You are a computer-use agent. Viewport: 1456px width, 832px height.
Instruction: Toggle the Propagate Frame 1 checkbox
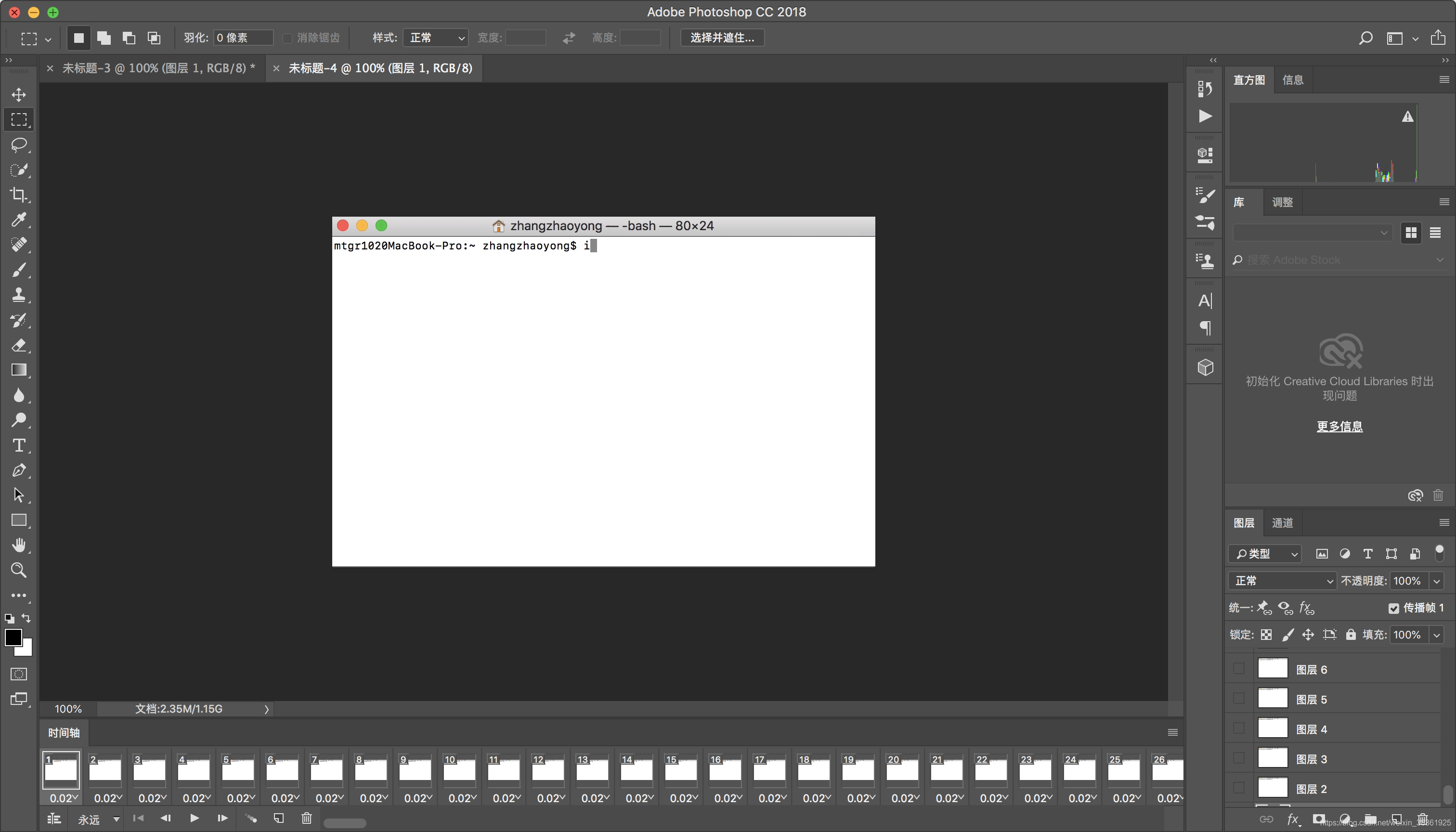[1394, 608]
